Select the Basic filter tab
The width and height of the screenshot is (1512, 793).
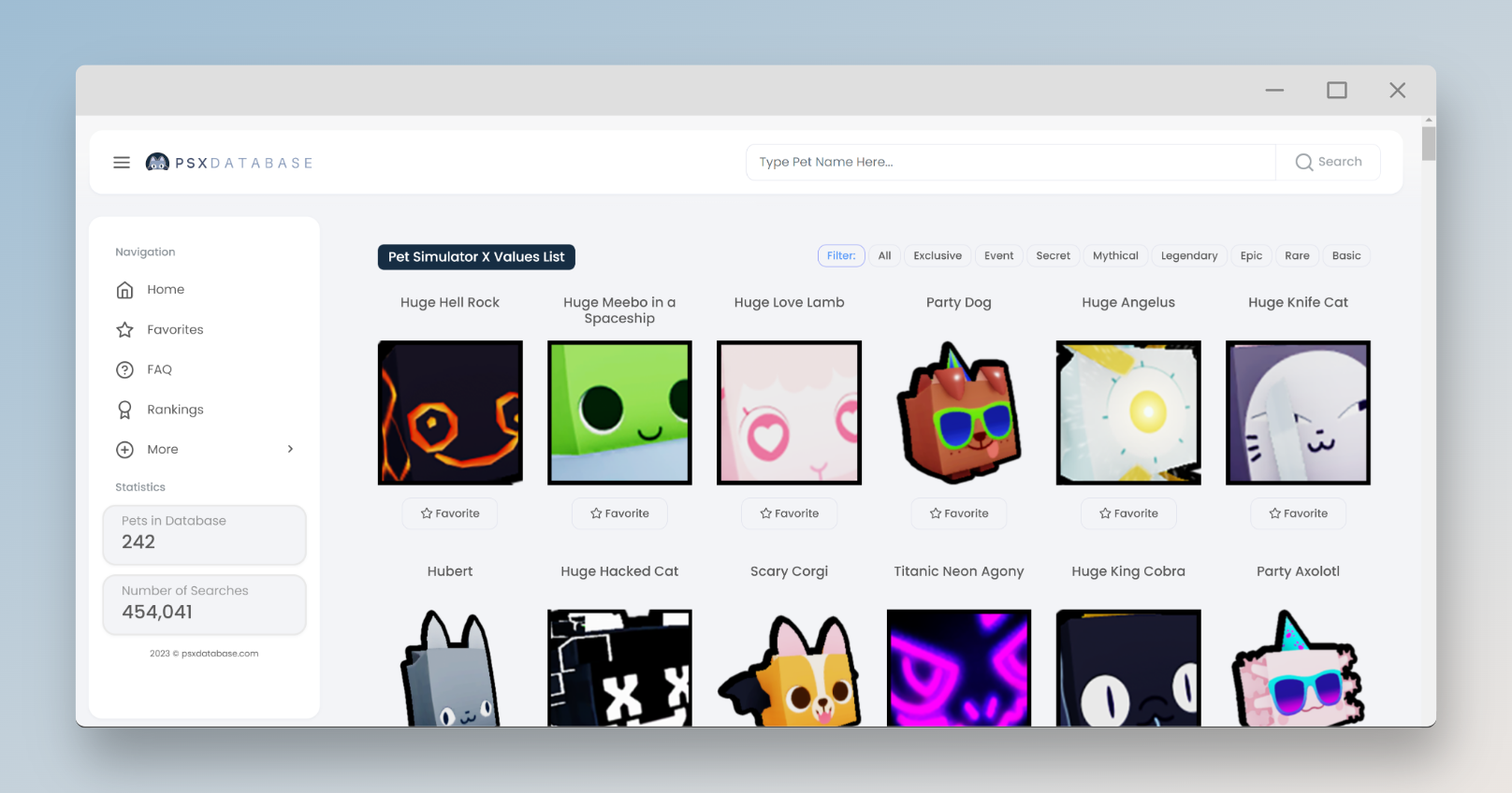[1346, 255]
